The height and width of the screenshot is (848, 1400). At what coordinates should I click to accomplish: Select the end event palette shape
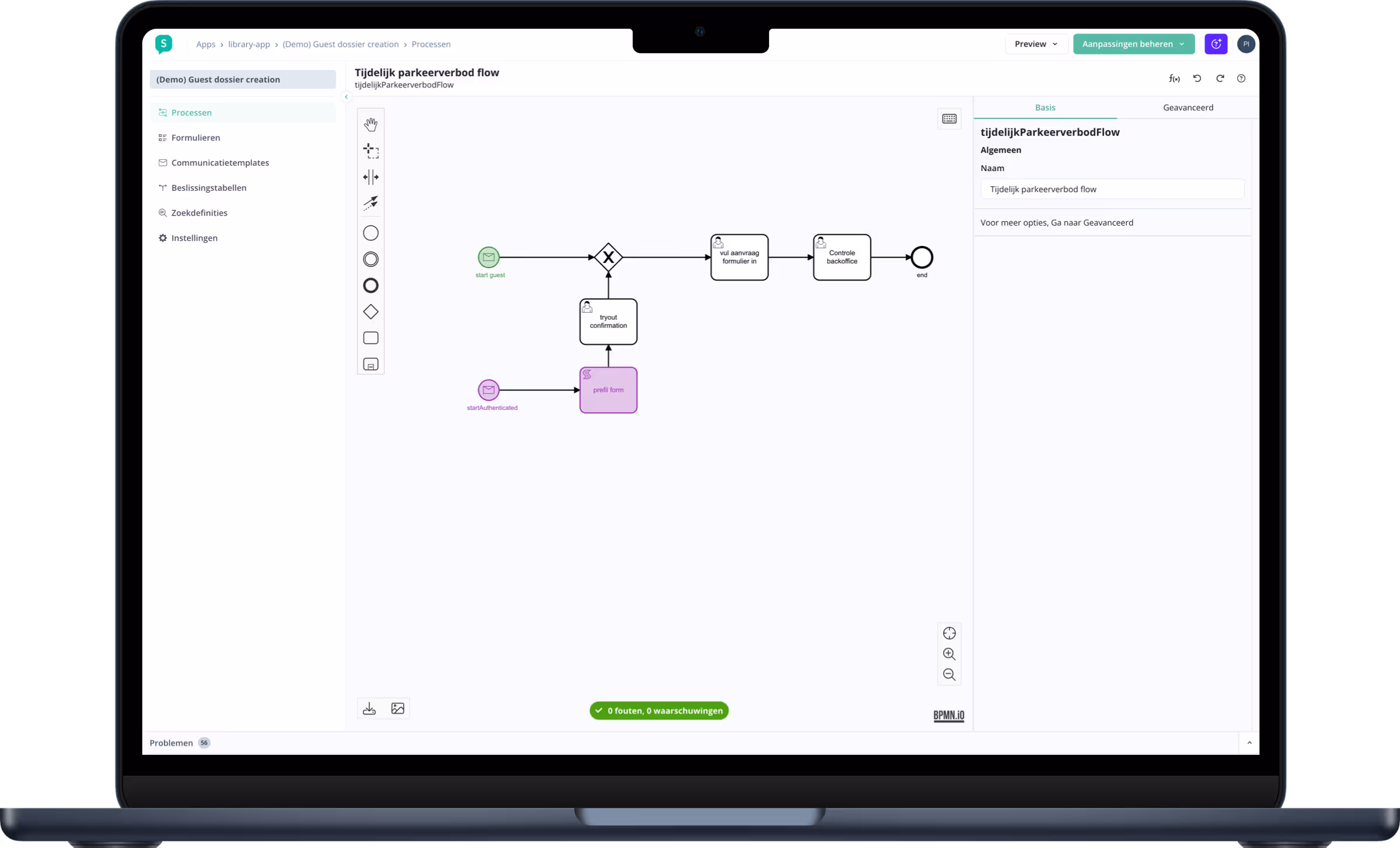[370, 286]
